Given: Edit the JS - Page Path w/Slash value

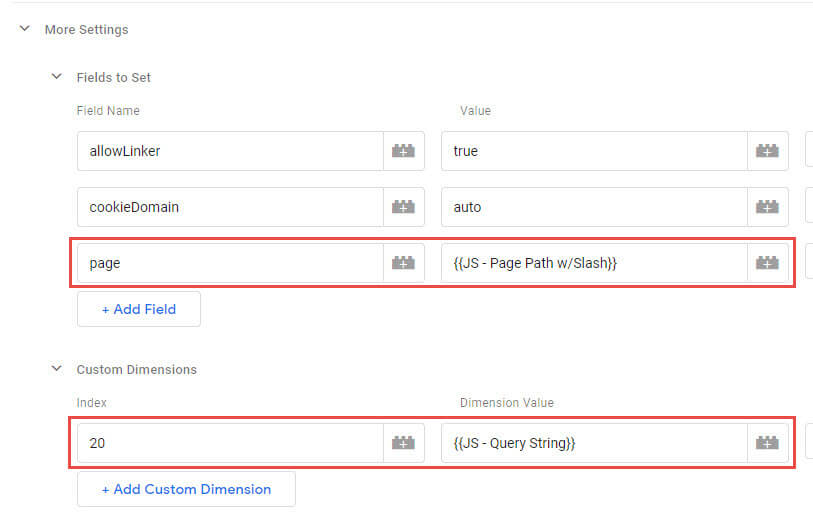Looking at the screenshot, I should coord(594,263).
